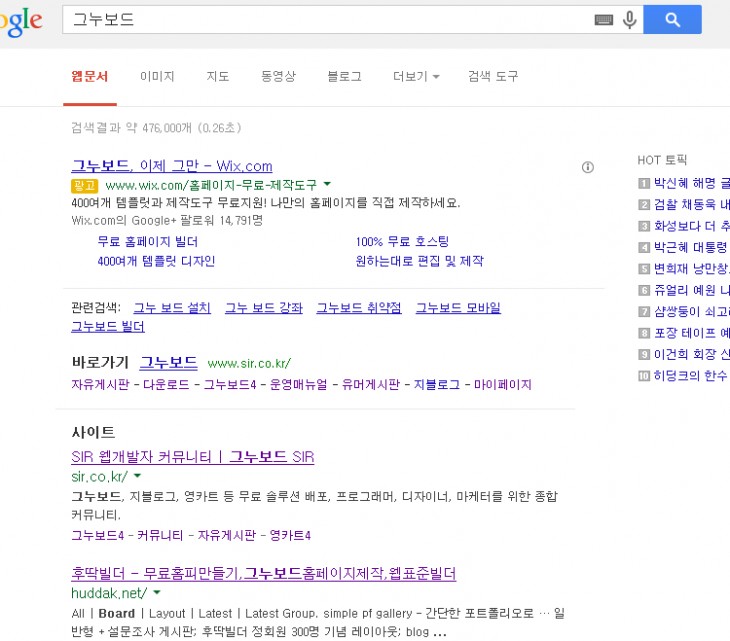Viewport: 730px width, 641px height.
Task: Open the 마이페이지 sublink
Action: [503, 385]
